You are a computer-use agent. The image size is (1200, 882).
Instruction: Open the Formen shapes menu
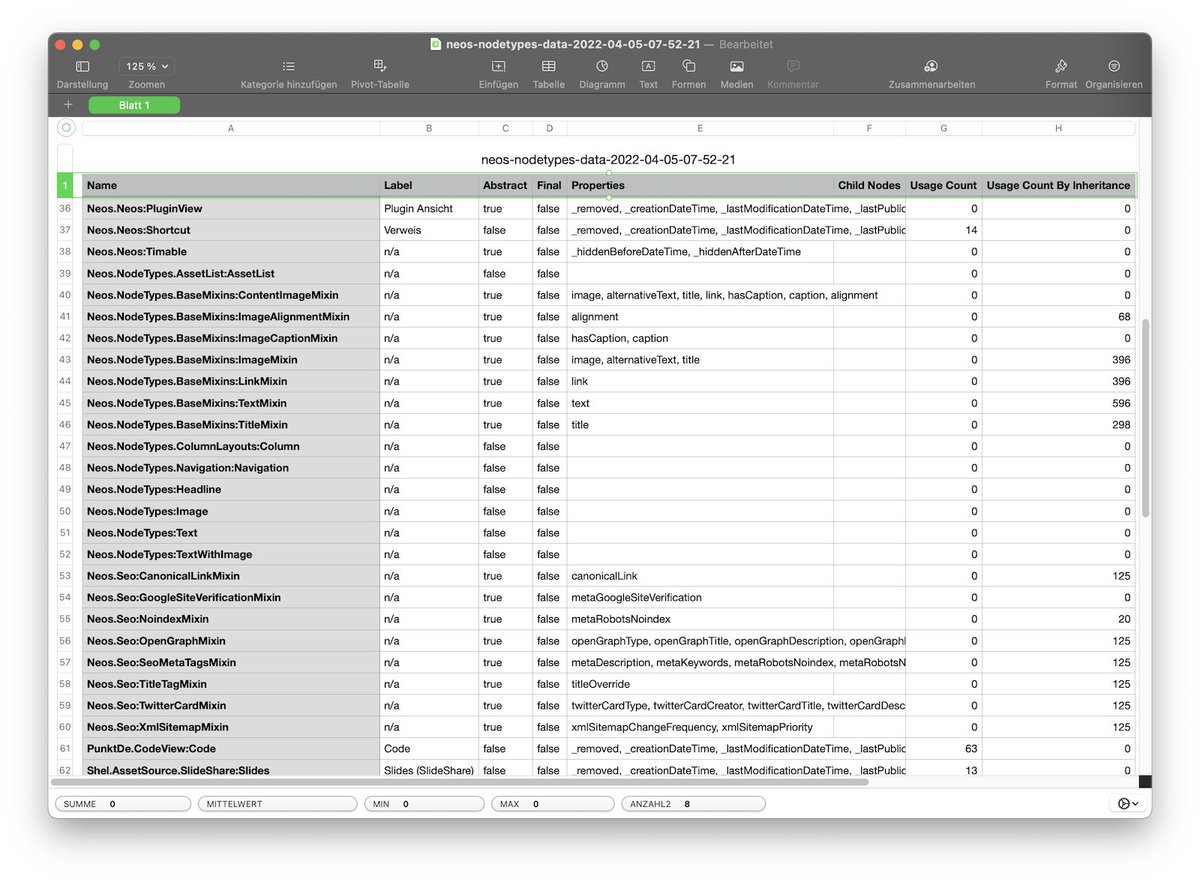[x=688, y=66]
